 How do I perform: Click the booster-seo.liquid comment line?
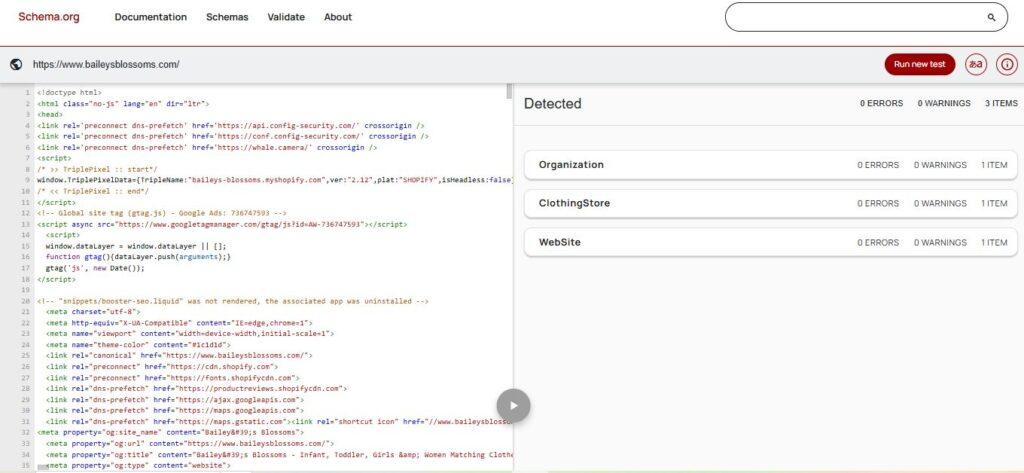tap(233, 301)
